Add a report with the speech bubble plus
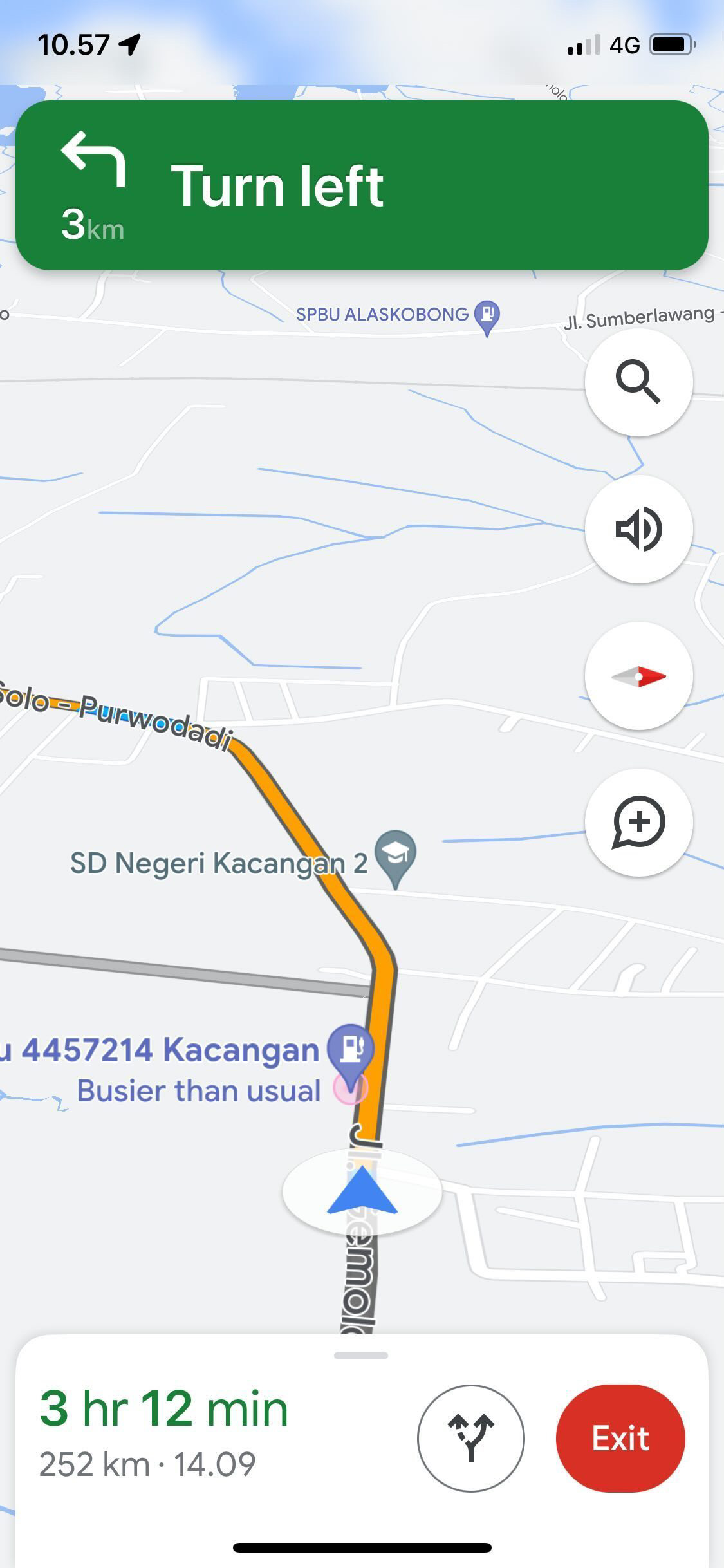 pyautogui.click(x=638, y=823)
